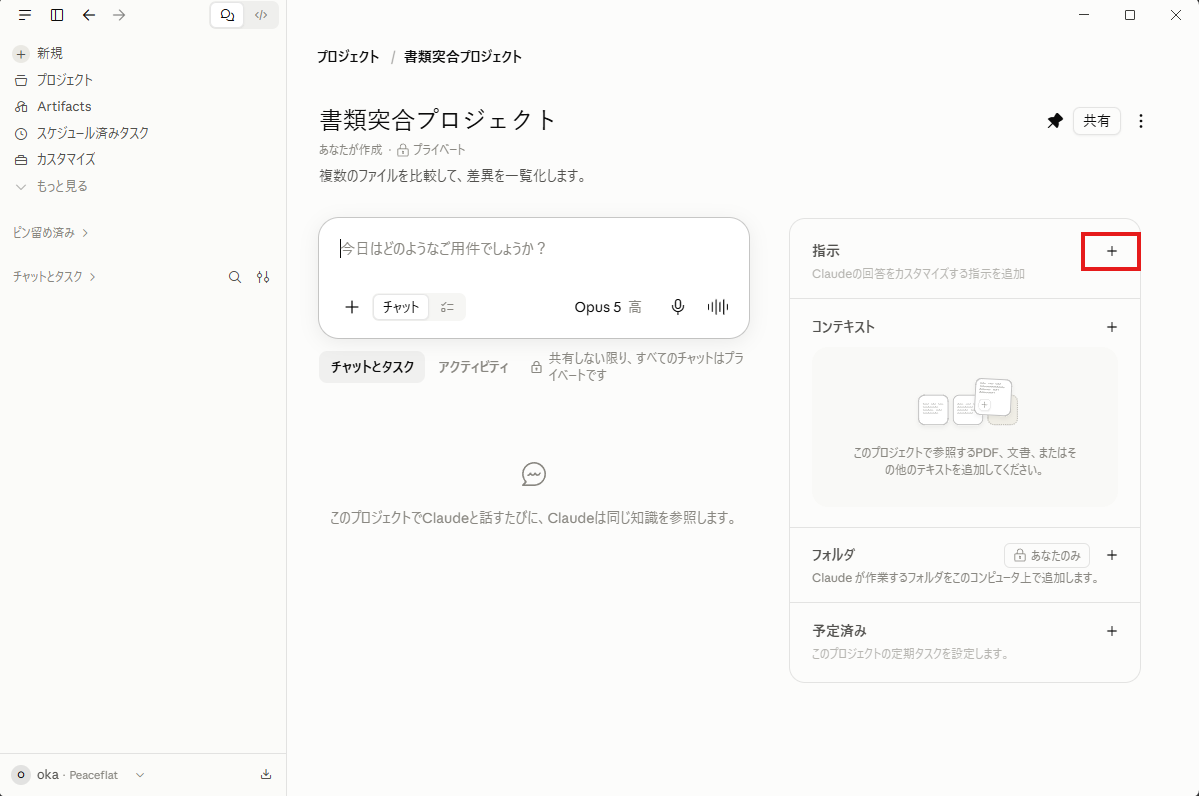This screenshot has height=796, width=1199.
Task: Add a folder with the フォルダ plus icon
Action: [1112, 556]
